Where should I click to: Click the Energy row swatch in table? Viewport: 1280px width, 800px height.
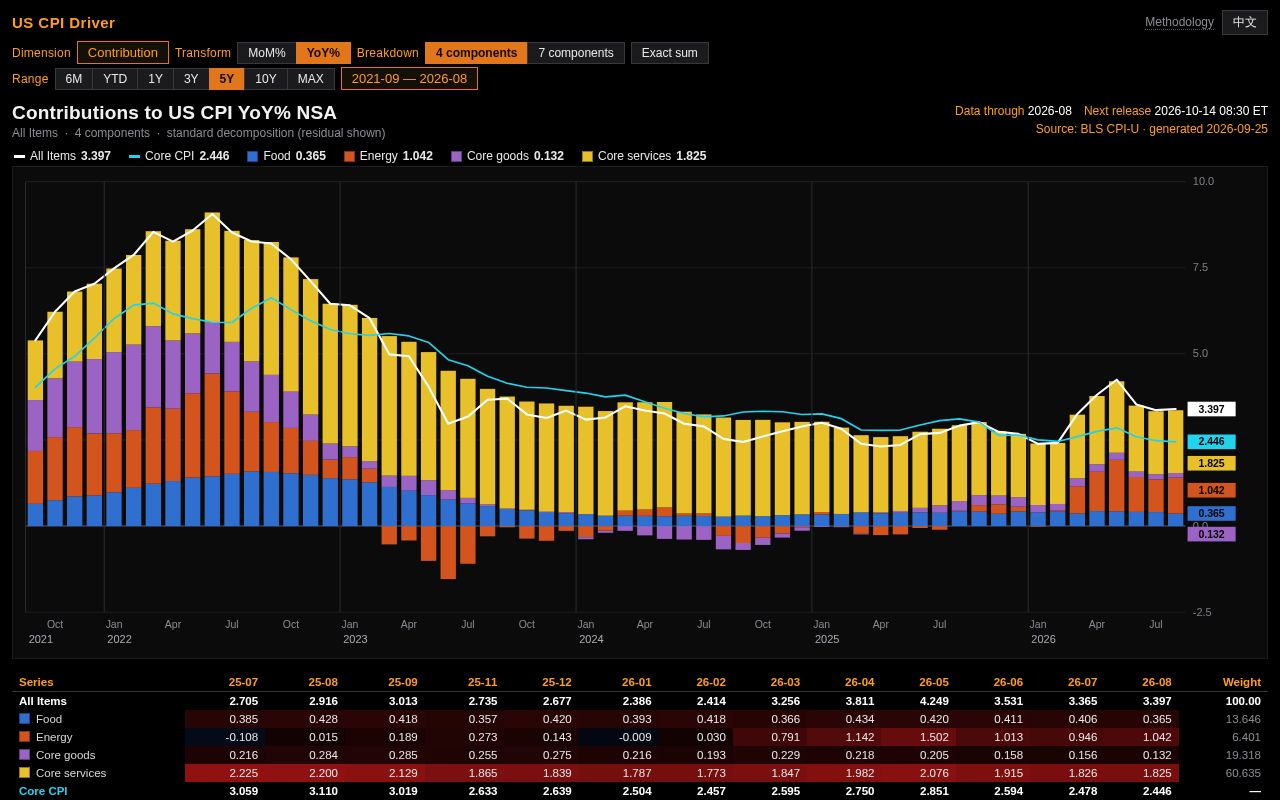point(24,737)
